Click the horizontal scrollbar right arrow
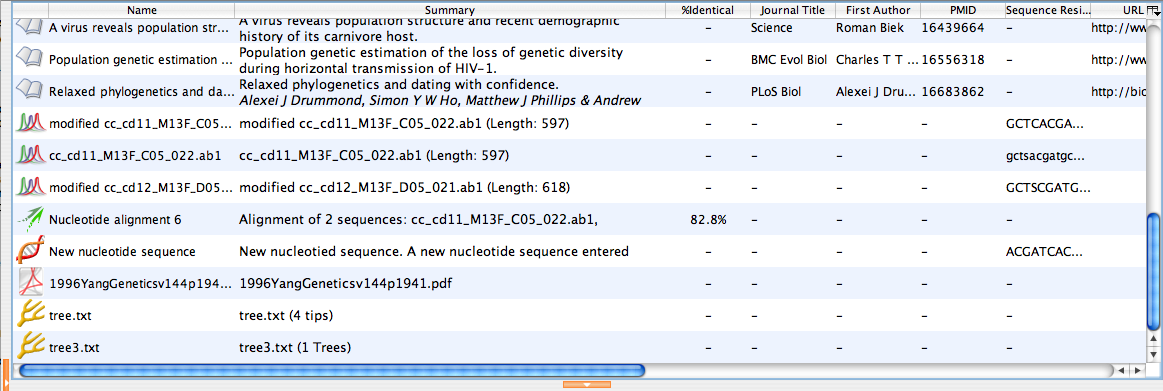Screen dimensions: 1163x391 (1137, 369)
